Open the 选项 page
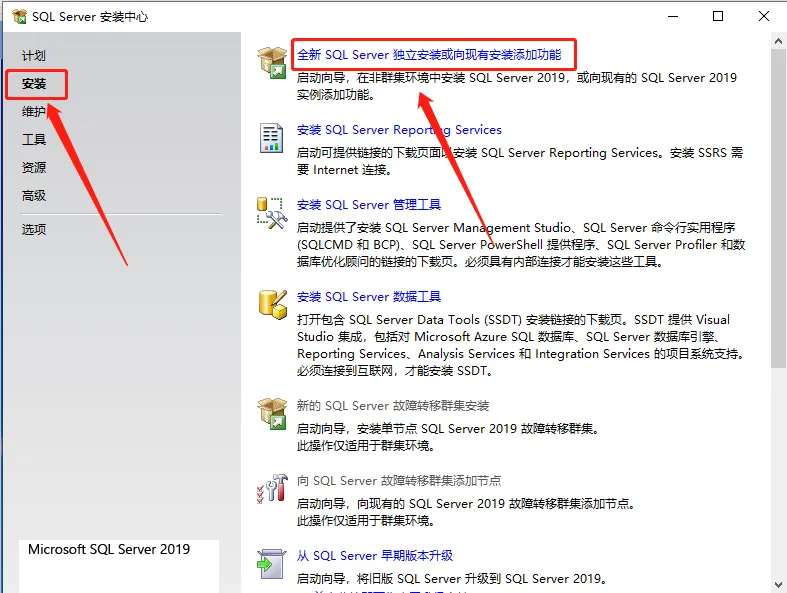This screenshot has width=787, height=593. 34,229
